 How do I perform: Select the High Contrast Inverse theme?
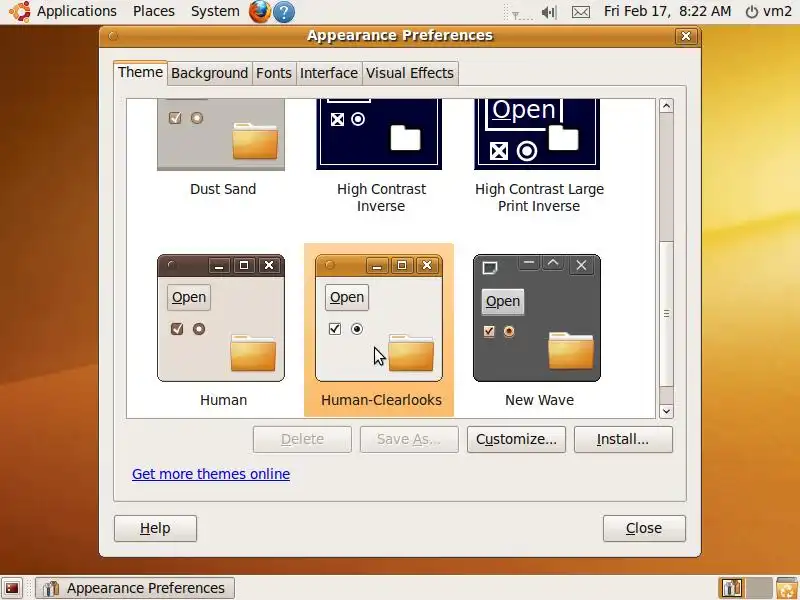point(379,134)
